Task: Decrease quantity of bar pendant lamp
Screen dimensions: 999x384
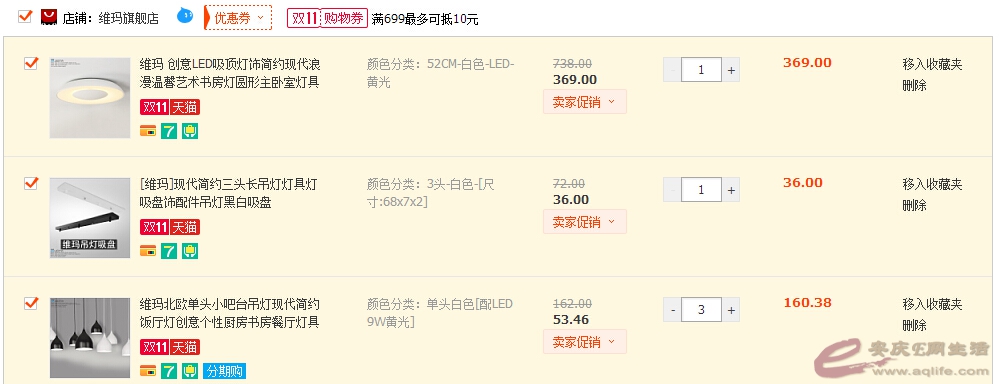Action: pyautogui.click(x=673, y=310)
